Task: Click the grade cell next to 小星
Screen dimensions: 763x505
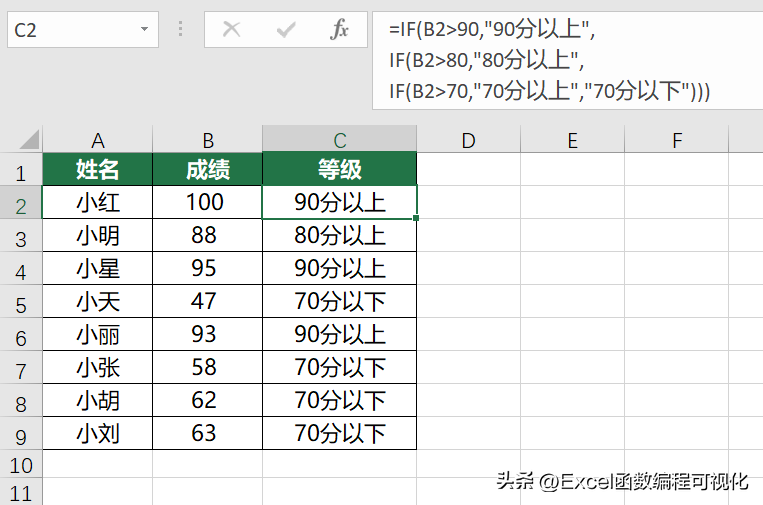Action: point(340,269)
